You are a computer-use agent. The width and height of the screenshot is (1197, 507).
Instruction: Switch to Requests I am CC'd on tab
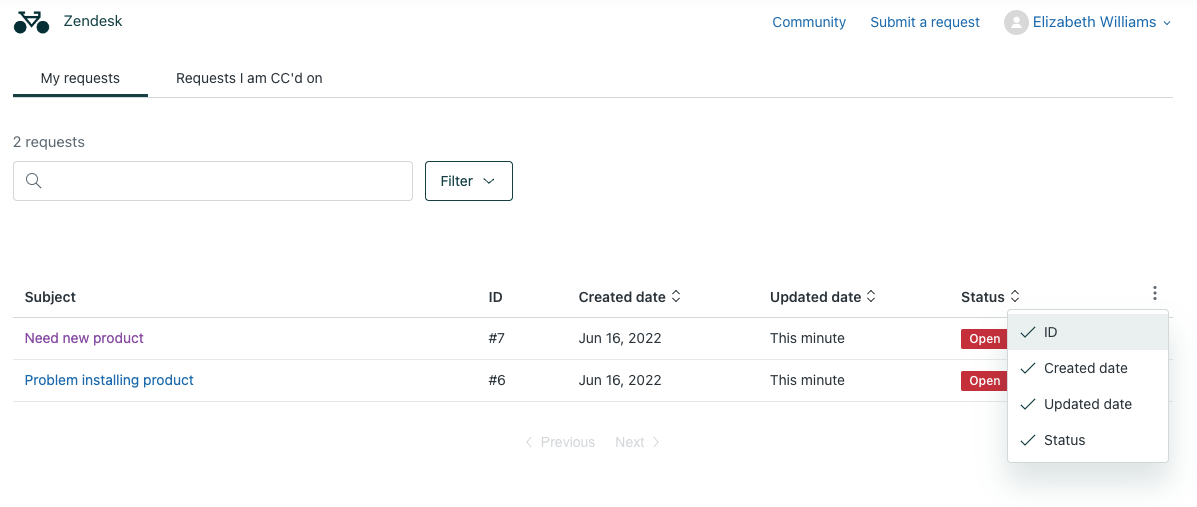(x=249, y=78)
